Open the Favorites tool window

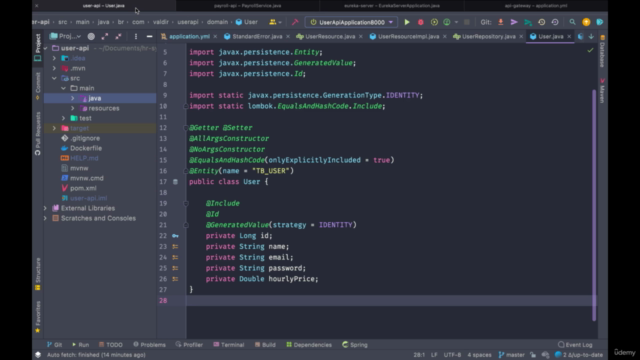[38, 317]
